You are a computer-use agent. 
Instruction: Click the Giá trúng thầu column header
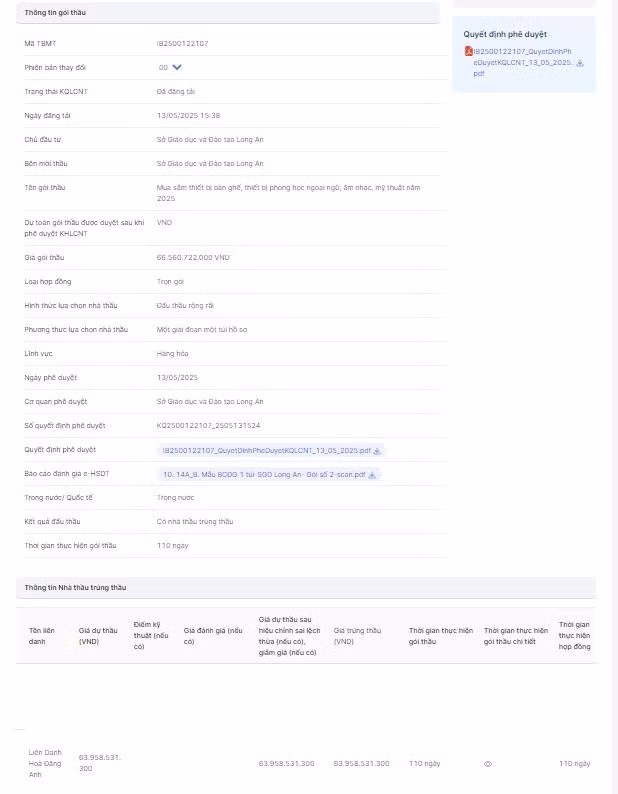tap(357, 635)
